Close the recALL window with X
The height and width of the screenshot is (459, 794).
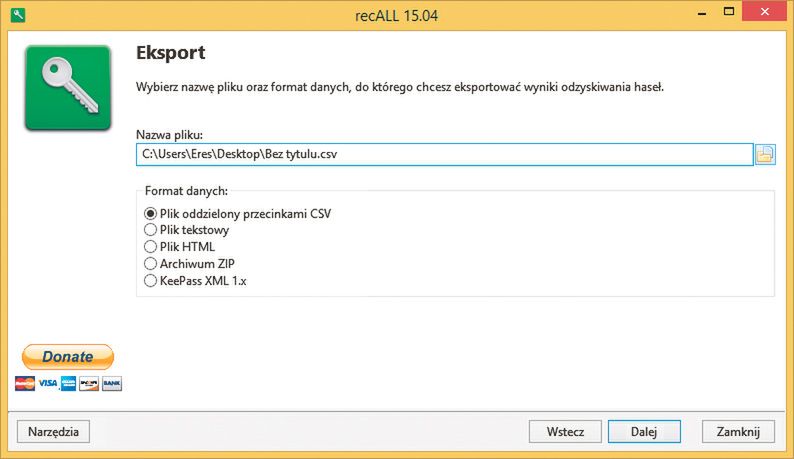tap(765, 11)
